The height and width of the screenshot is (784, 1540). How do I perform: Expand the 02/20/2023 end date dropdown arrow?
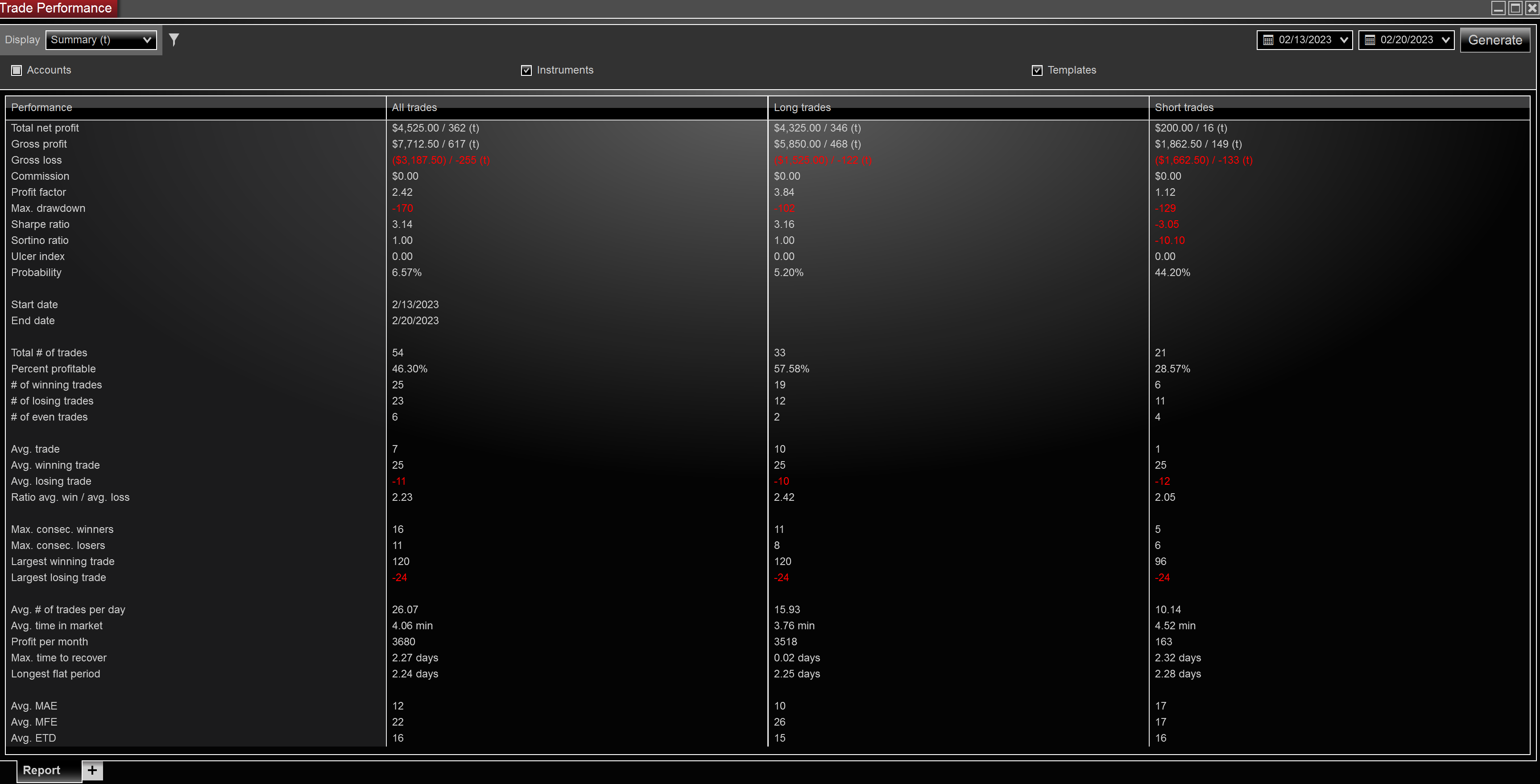click(1445, 40)
